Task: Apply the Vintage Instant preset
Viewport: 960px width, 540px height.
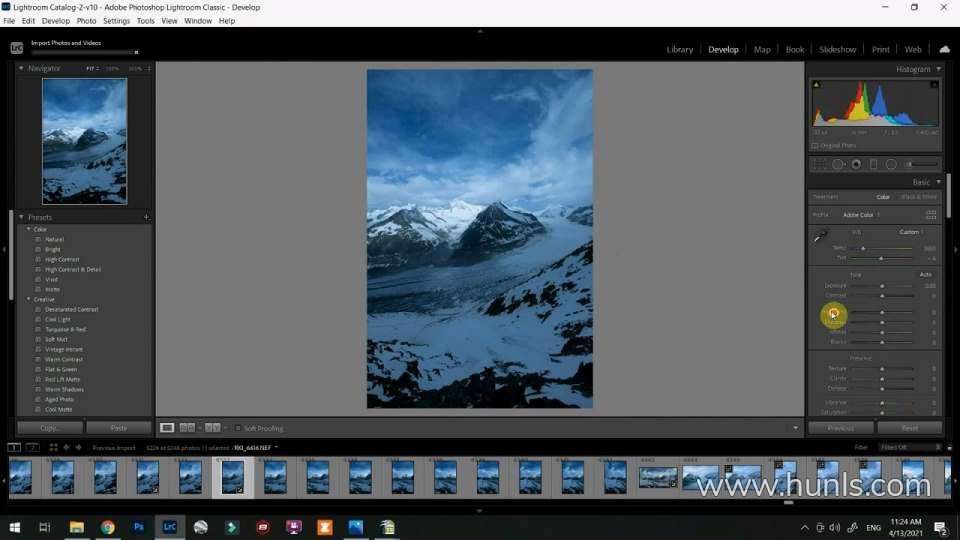Action: point(64,350)
